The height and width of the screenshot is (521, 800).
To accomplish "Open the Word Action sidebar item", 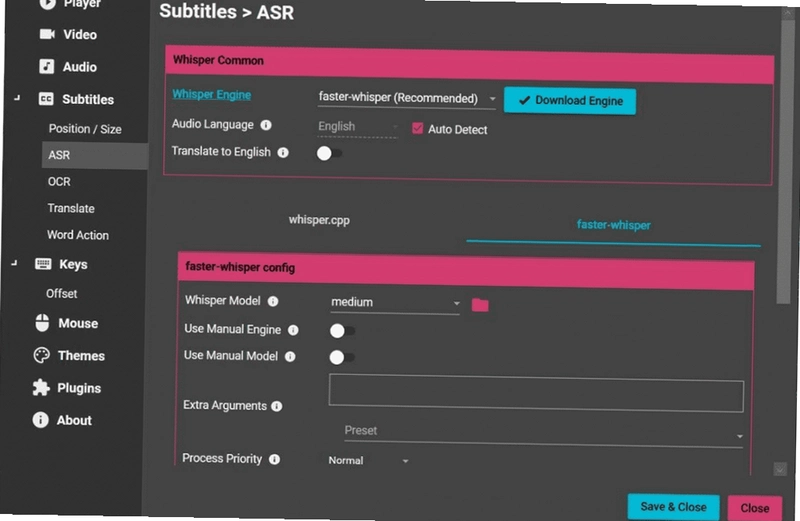I will (x=78, y=235).
